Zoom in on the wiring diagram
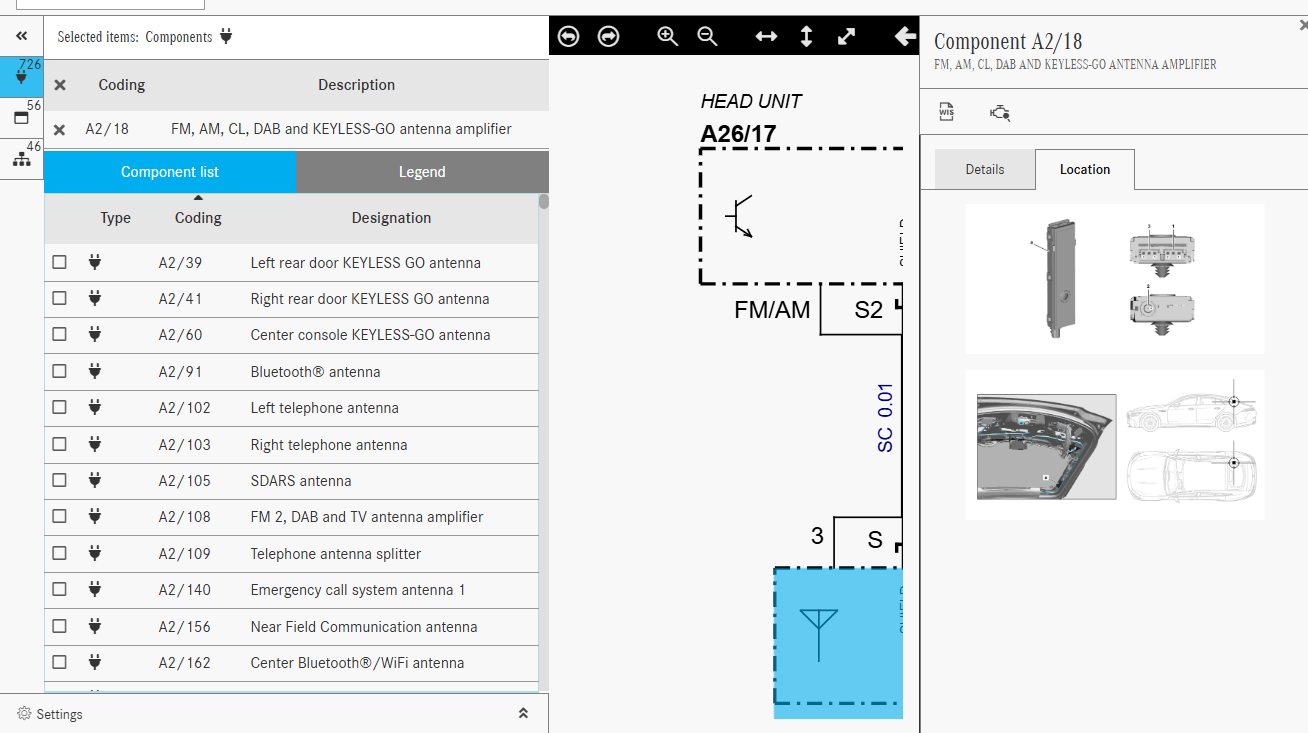Image resolution: width=1308 pixels, height=733 pixels. pos(667,36)
